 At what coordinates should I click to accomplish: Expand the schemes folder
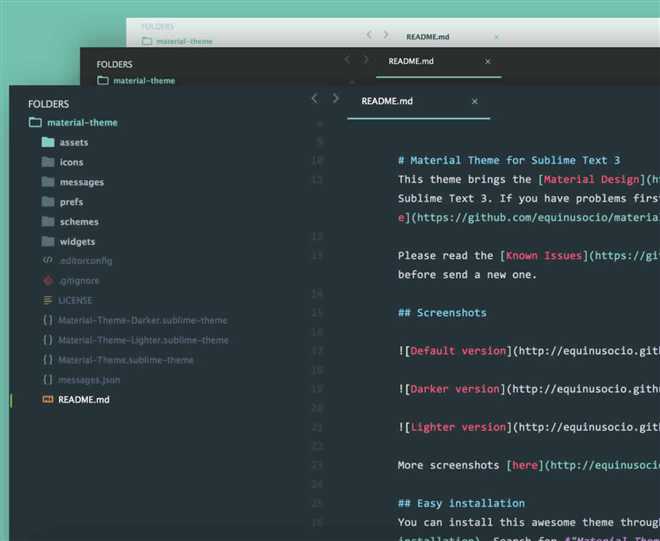tap(79, 221)
